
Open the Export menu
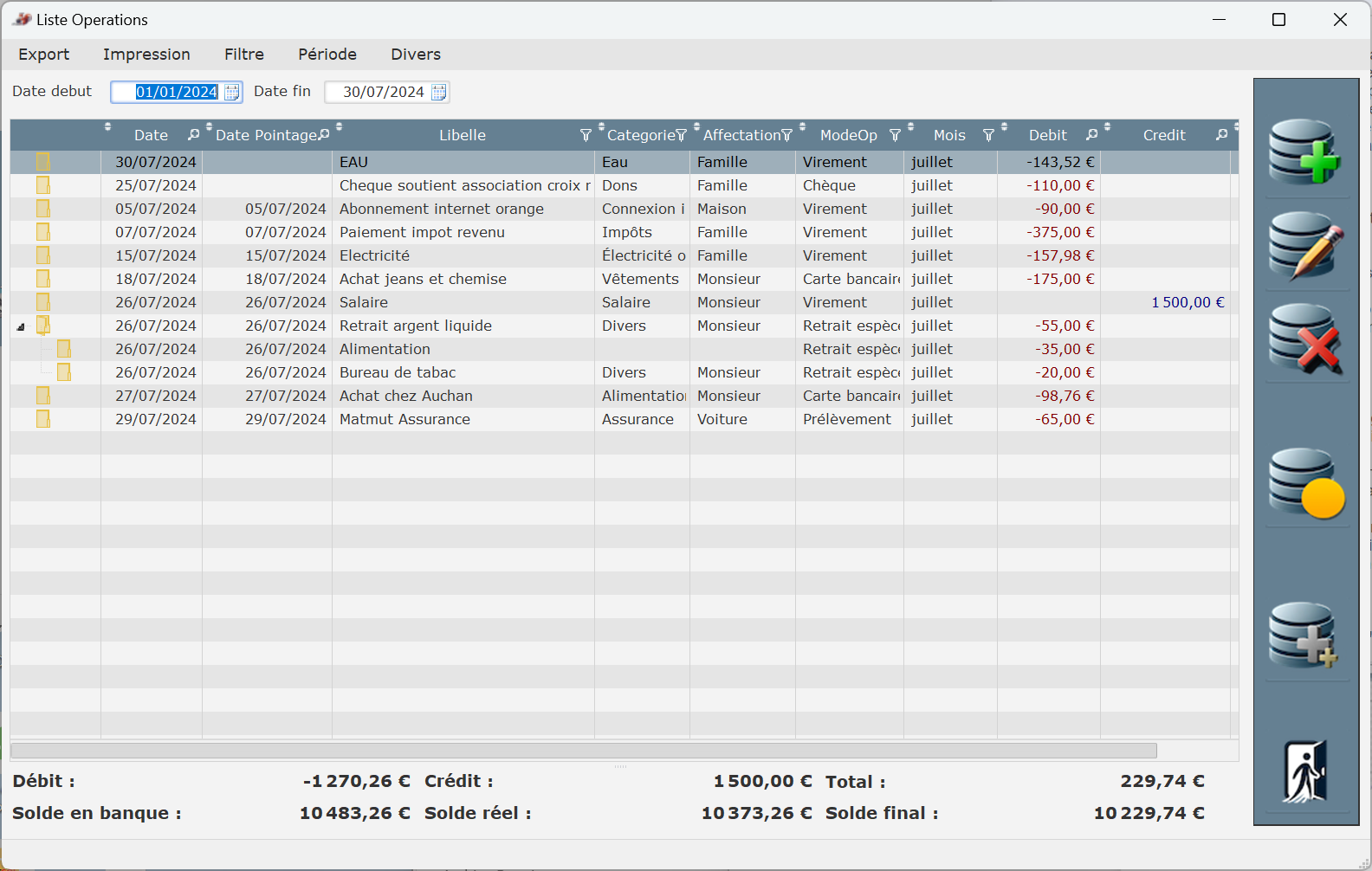click(x=44, y=55)
